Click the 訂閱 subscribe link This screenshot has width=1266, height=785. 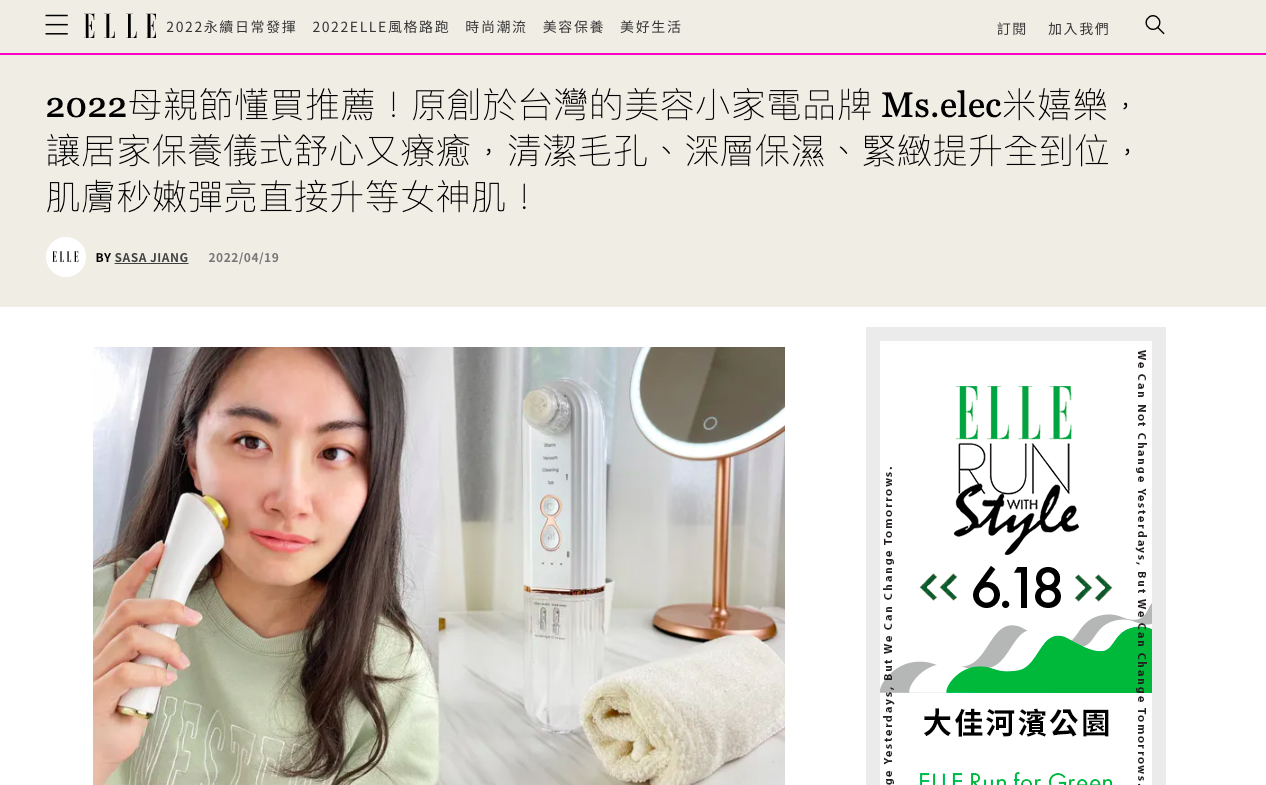(1012, 29)
